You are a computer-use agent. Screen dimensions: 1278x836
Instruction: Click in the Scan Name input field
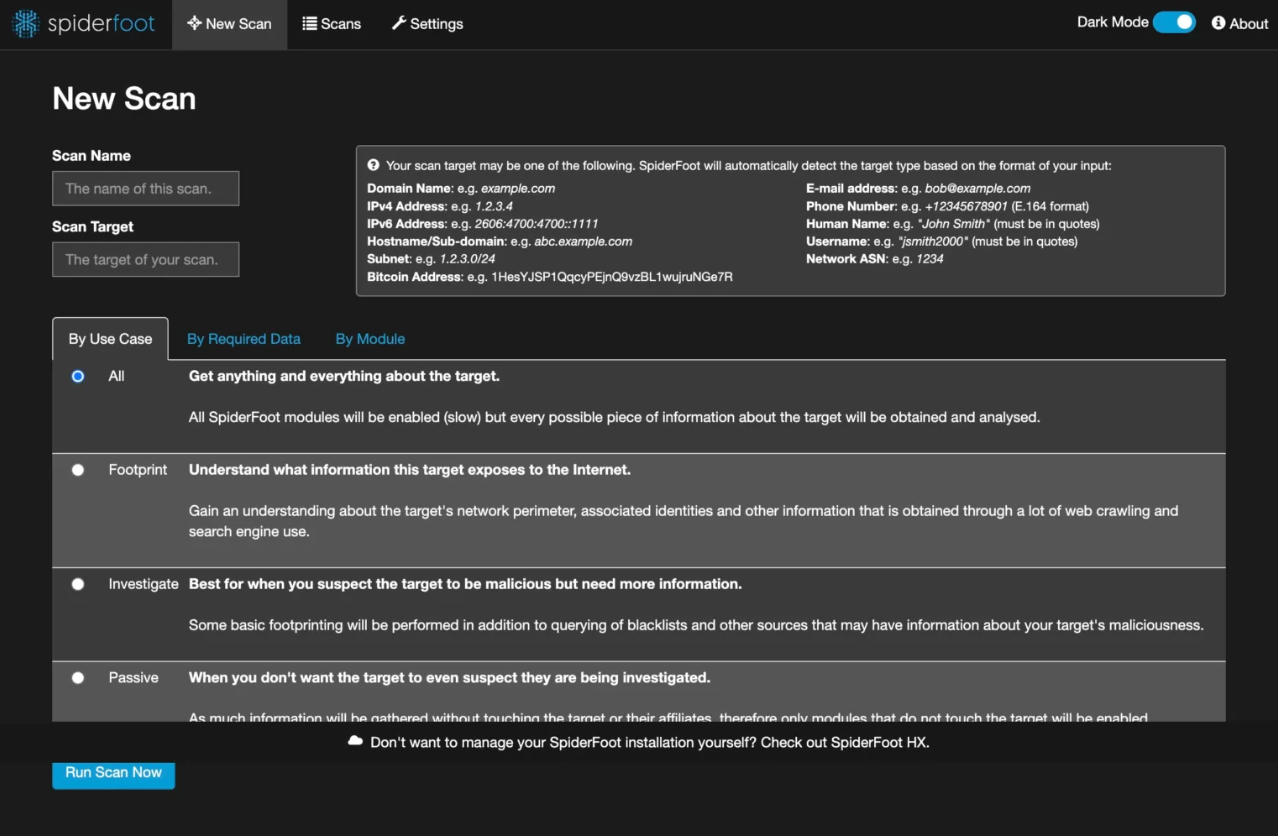point(145,188)
